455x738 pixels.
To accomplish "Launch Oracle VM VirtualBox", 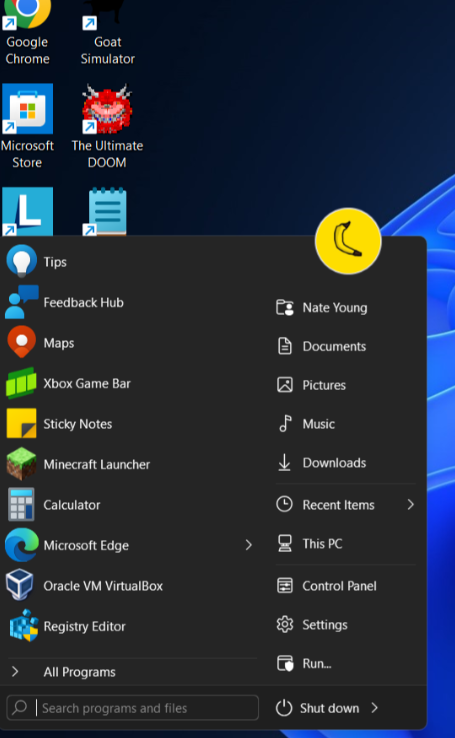I will 129,586.
